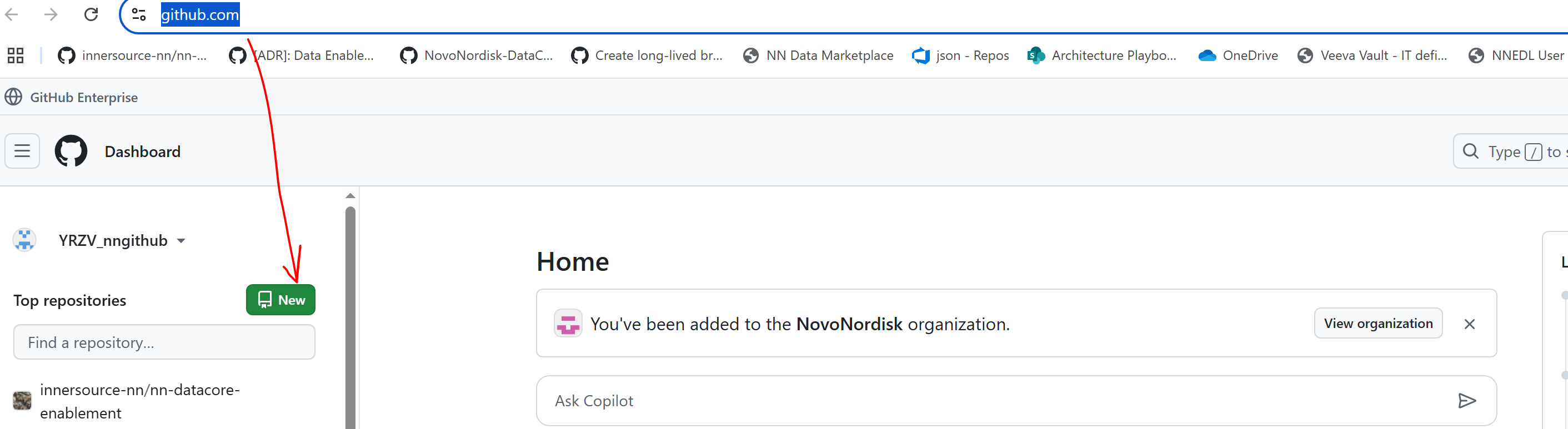Screen dimensions: 1568x429
Task: Open the apps grid icon in bookmarks bar
Action: click(15, 55)
